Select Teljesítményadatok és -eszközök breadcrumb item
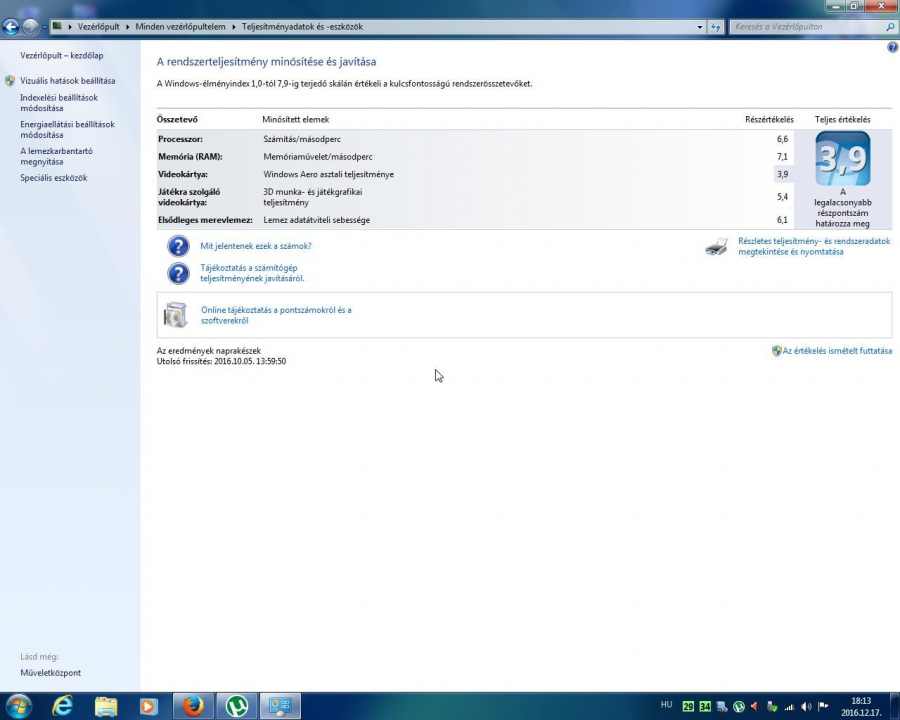Image resolution: width=900 pixels, height=720 pixels. click(302, 27)
